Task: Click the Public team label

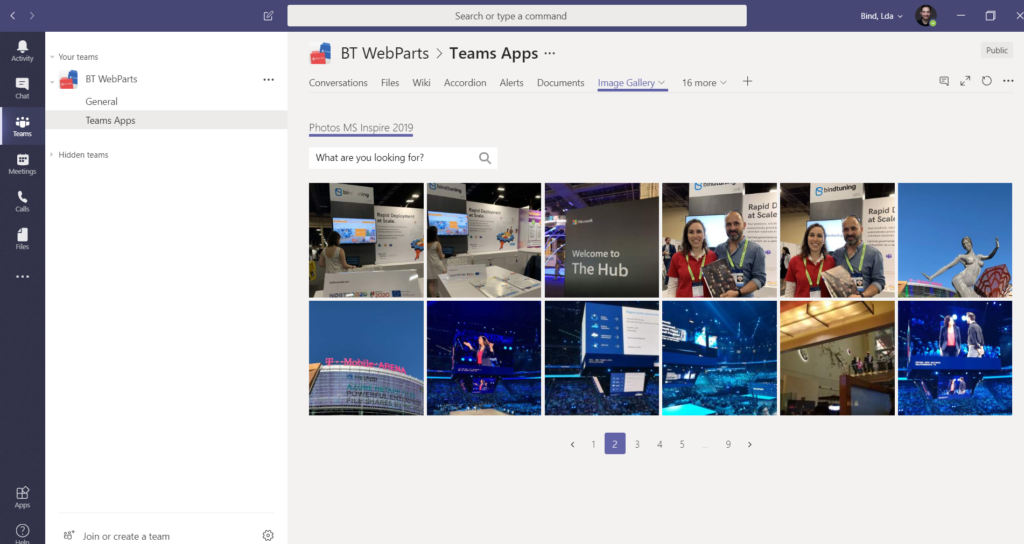Action: click(x=997, y=50)
